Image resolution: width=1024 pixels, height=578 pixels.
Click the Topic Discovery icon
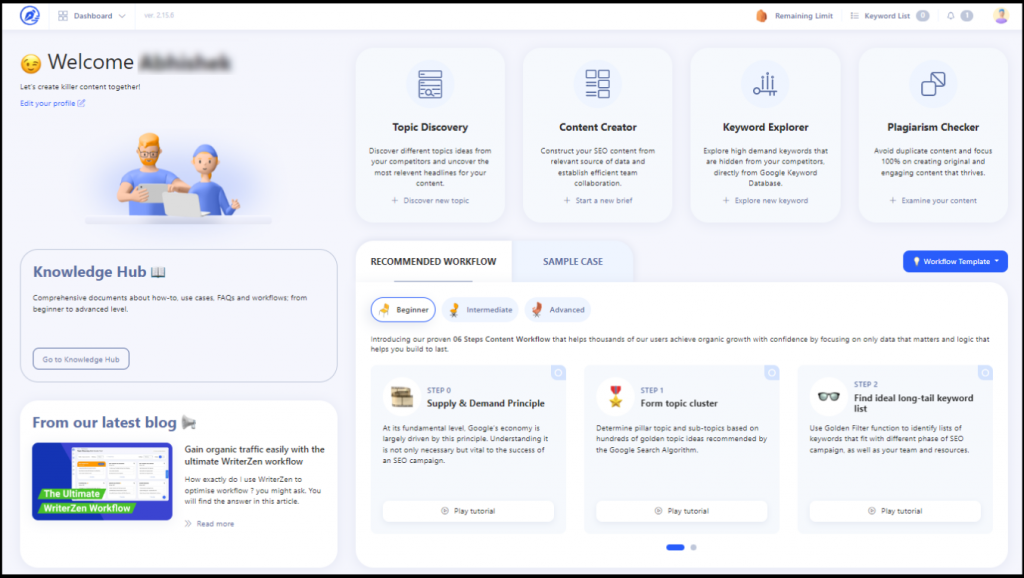430,84
